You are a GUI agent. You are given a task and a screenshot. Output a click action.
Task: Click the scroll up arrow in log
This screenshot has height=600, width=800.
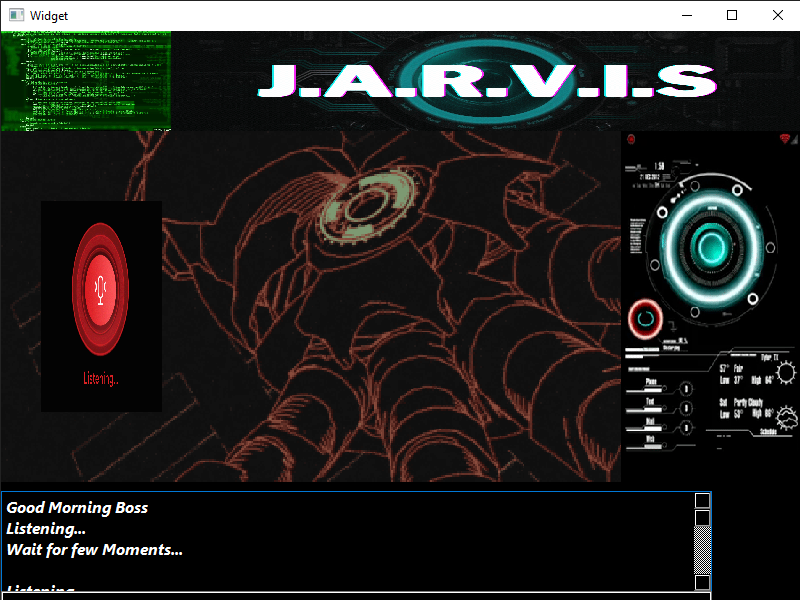point(703,500)
